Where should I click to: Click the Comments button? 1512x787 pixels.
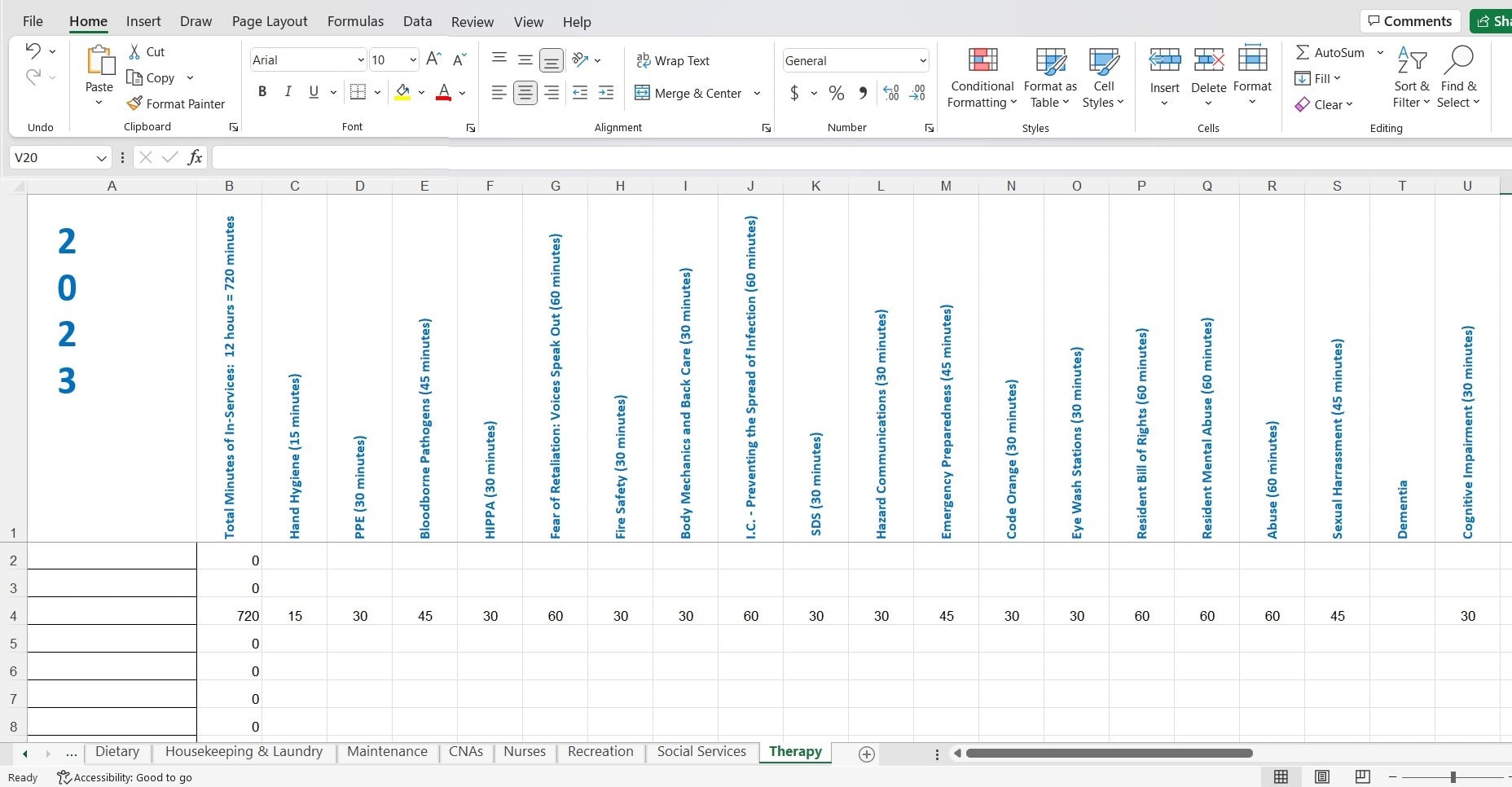click(1410, 21)
